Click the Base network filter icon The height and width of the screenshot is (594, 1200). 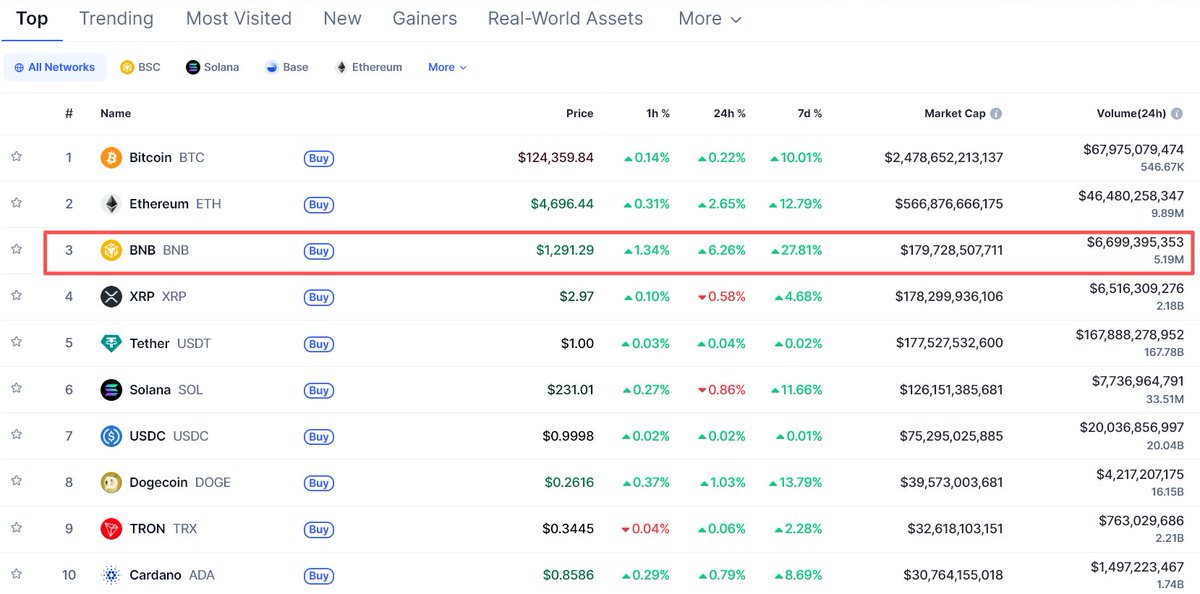point(272,67)
